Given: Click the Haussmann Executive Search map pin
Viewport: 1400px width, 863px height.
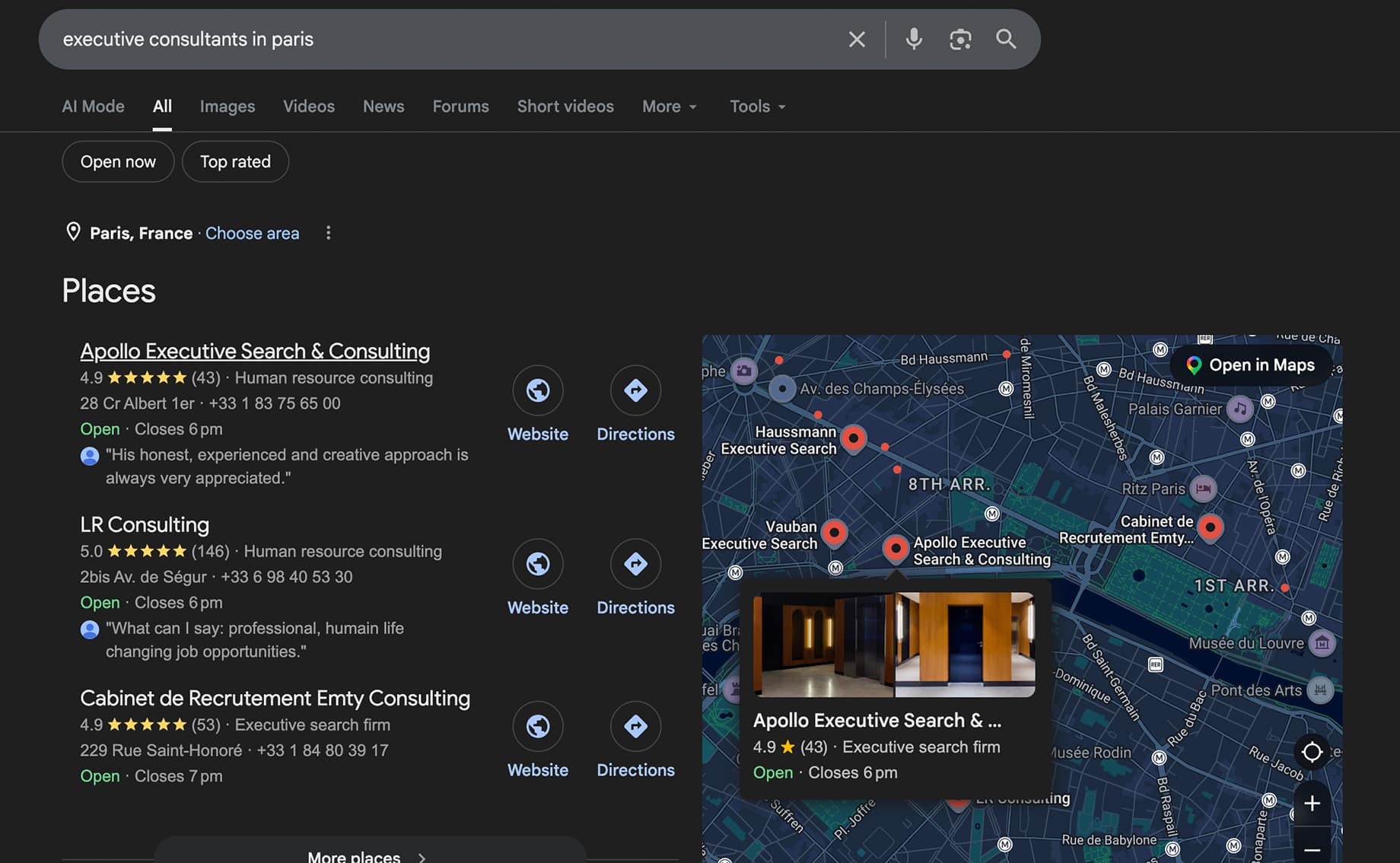Looking at the screenshot, I should pos(854,438).
